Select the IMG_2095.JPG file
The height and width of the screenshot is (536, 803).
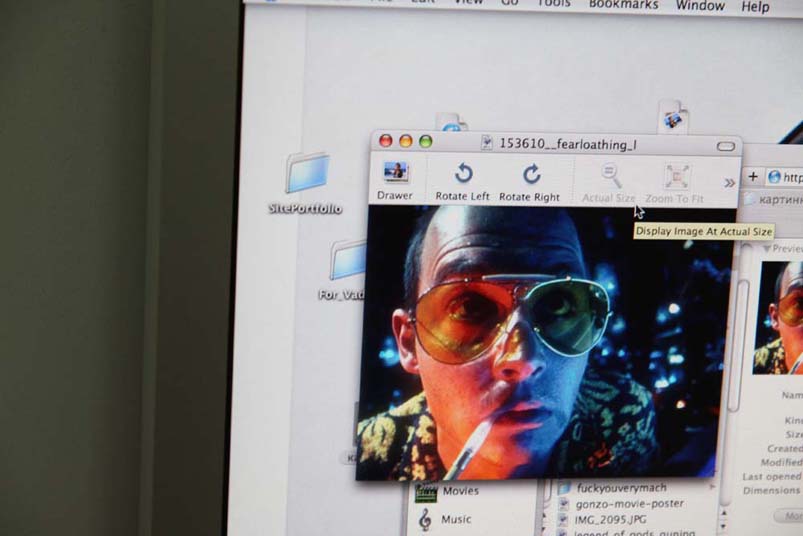pos(610,520)
